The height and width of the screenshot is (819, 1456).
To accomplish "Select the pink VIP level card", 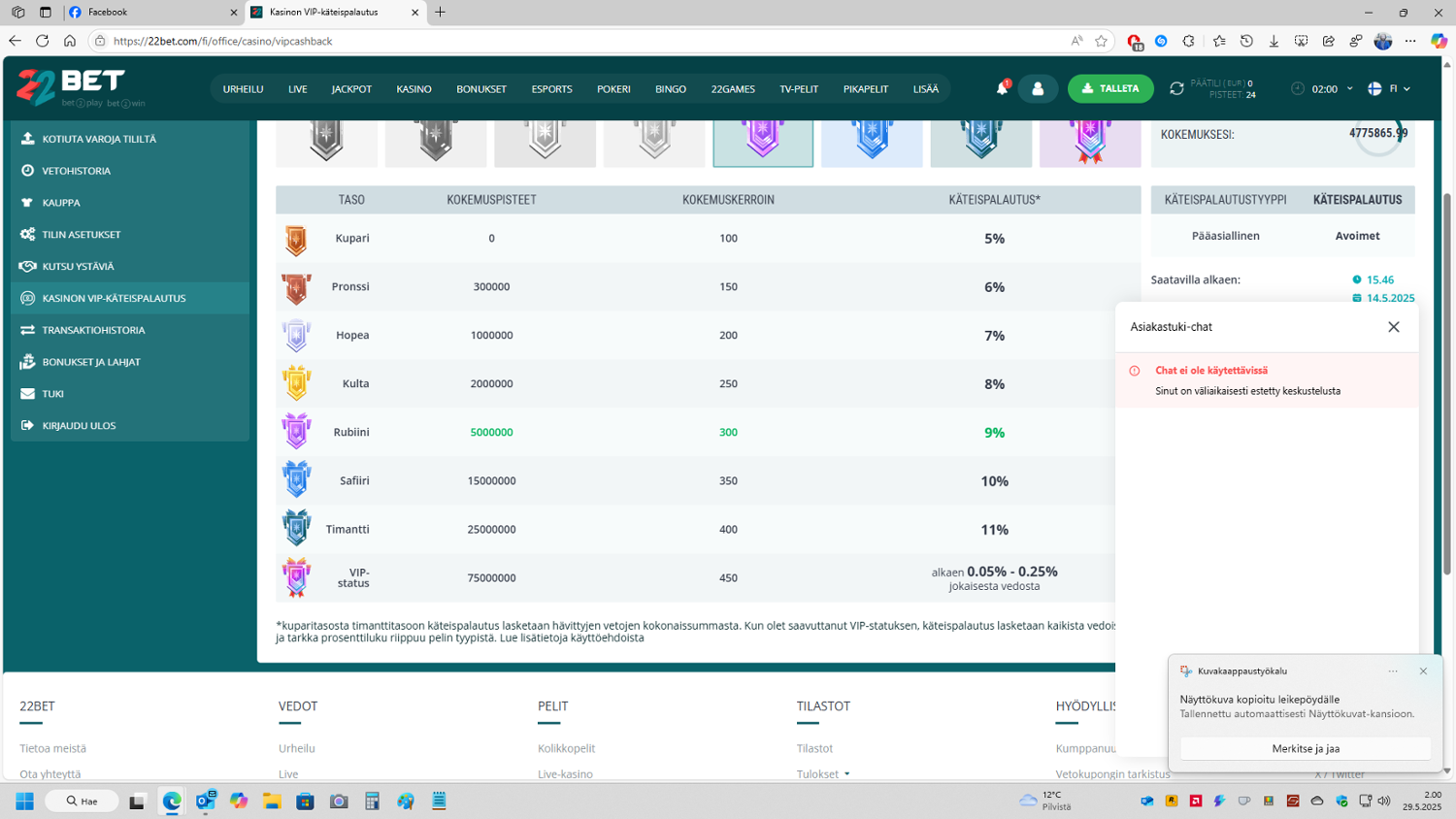I will 1090,143.
